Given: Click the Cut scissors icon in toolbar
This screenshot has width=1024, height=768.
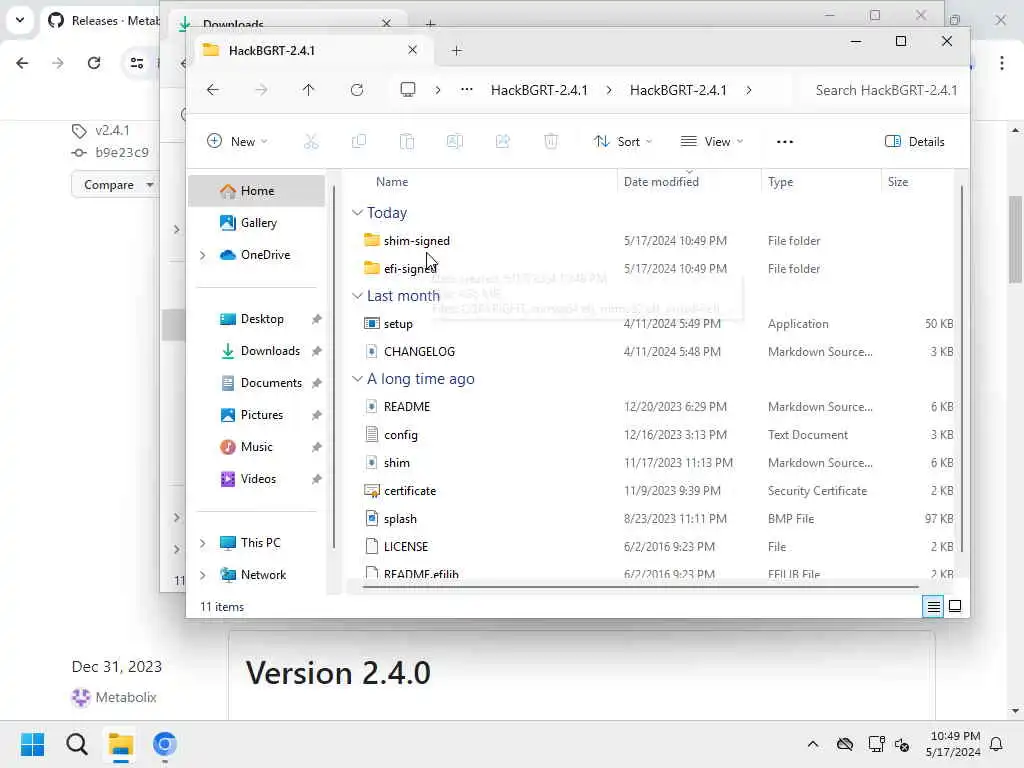Looking at the screenshot, I should tap(311, 142).
